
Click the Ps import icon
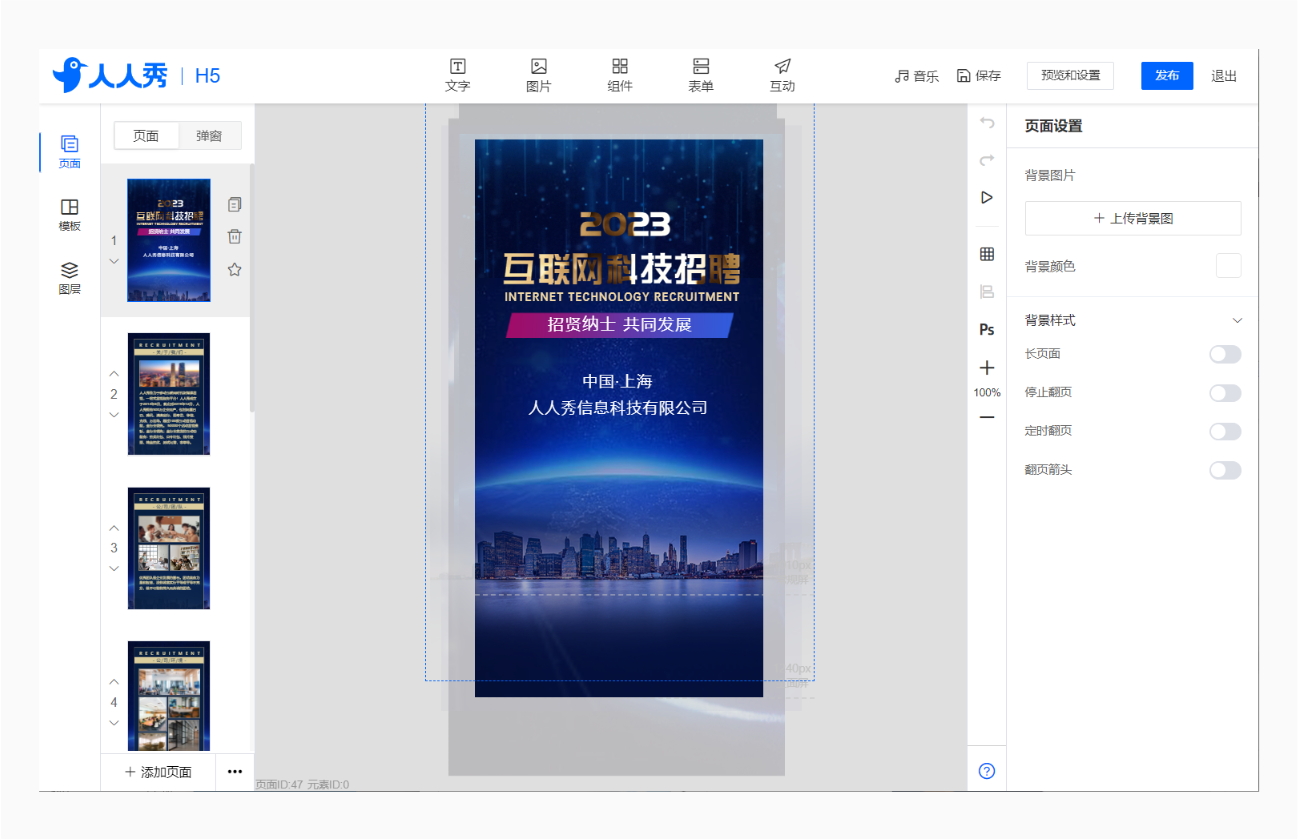tap(987, 329)
